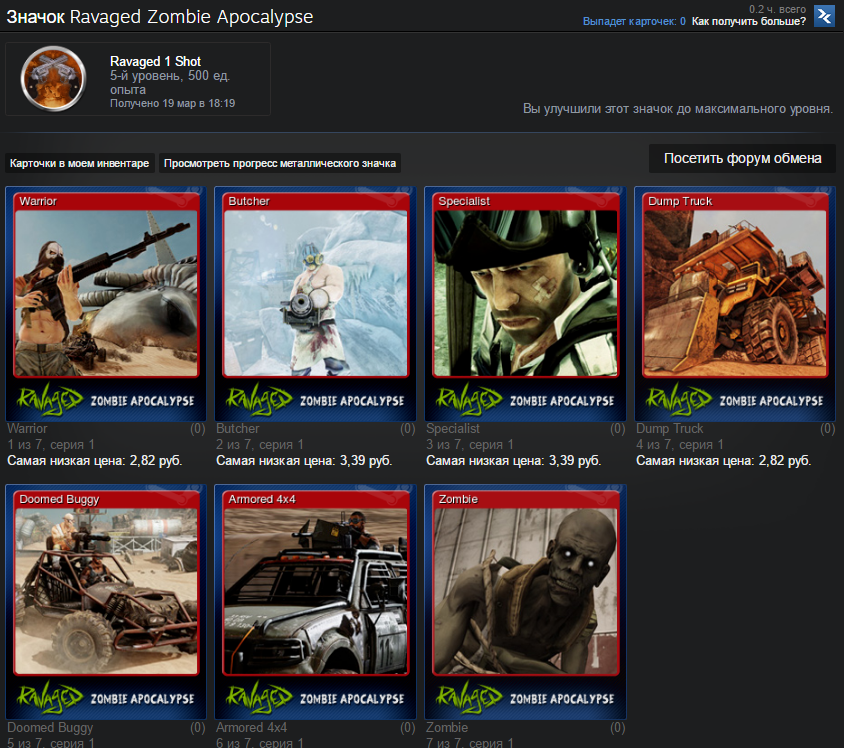Click Warrior lowest price 2,82 руб.
844x748 pixels.
(95, 461)
